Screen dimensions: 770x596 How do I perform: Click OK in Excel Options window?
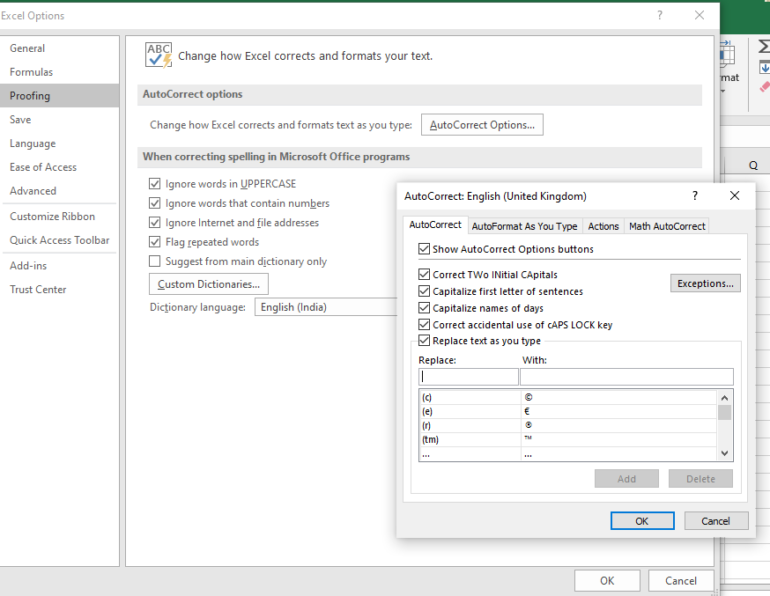click(607, 581)
